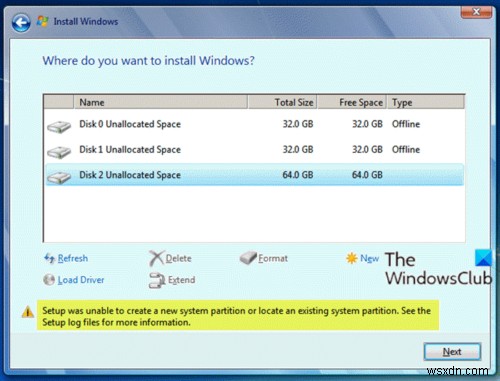Click the Total Size column header
Image resolution: width=500 pixels, height=381 pixels.
[282, 102]
